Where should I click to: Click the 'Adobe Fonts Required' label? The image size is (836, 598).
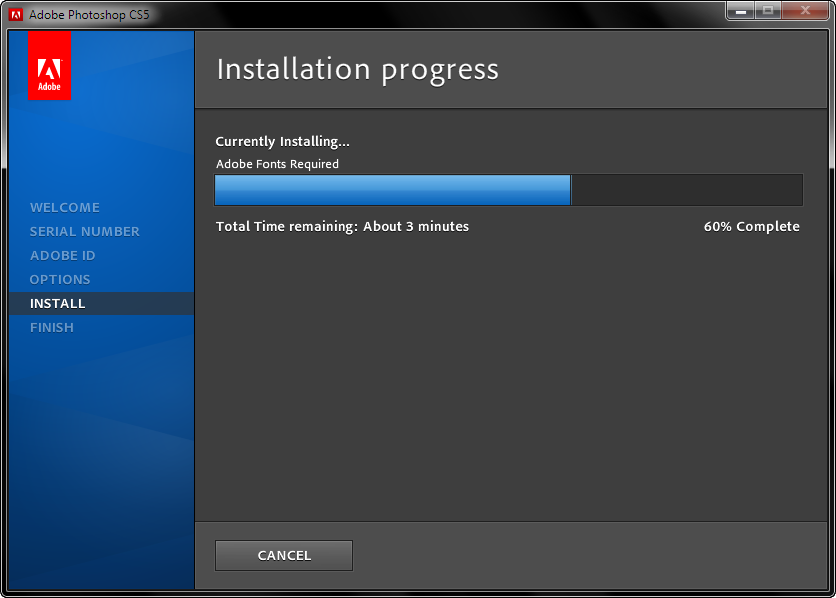point(277,164)
